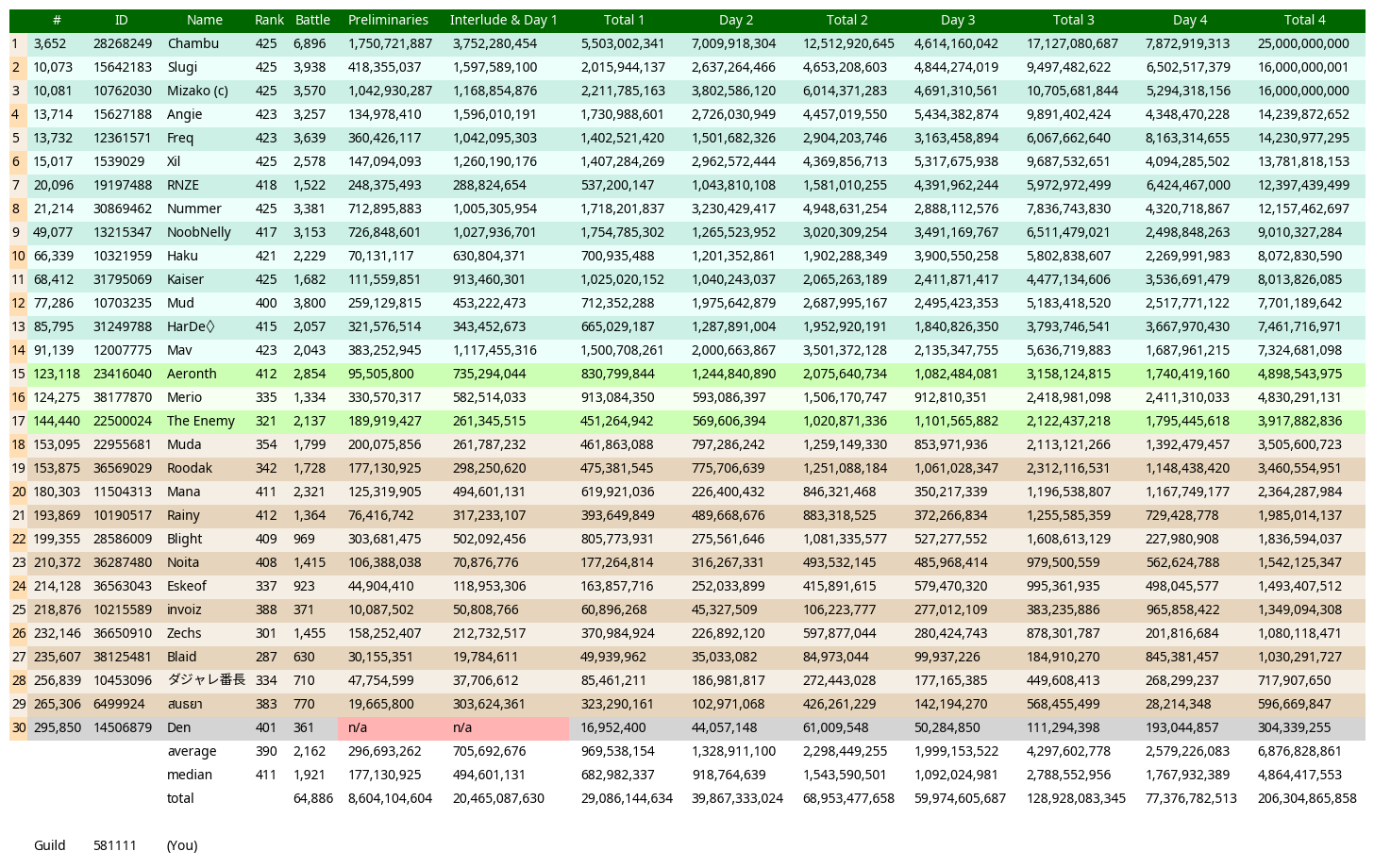1374x868 pixels.
Task: Select the 'total' row label
Action: (x=180, y=798)
